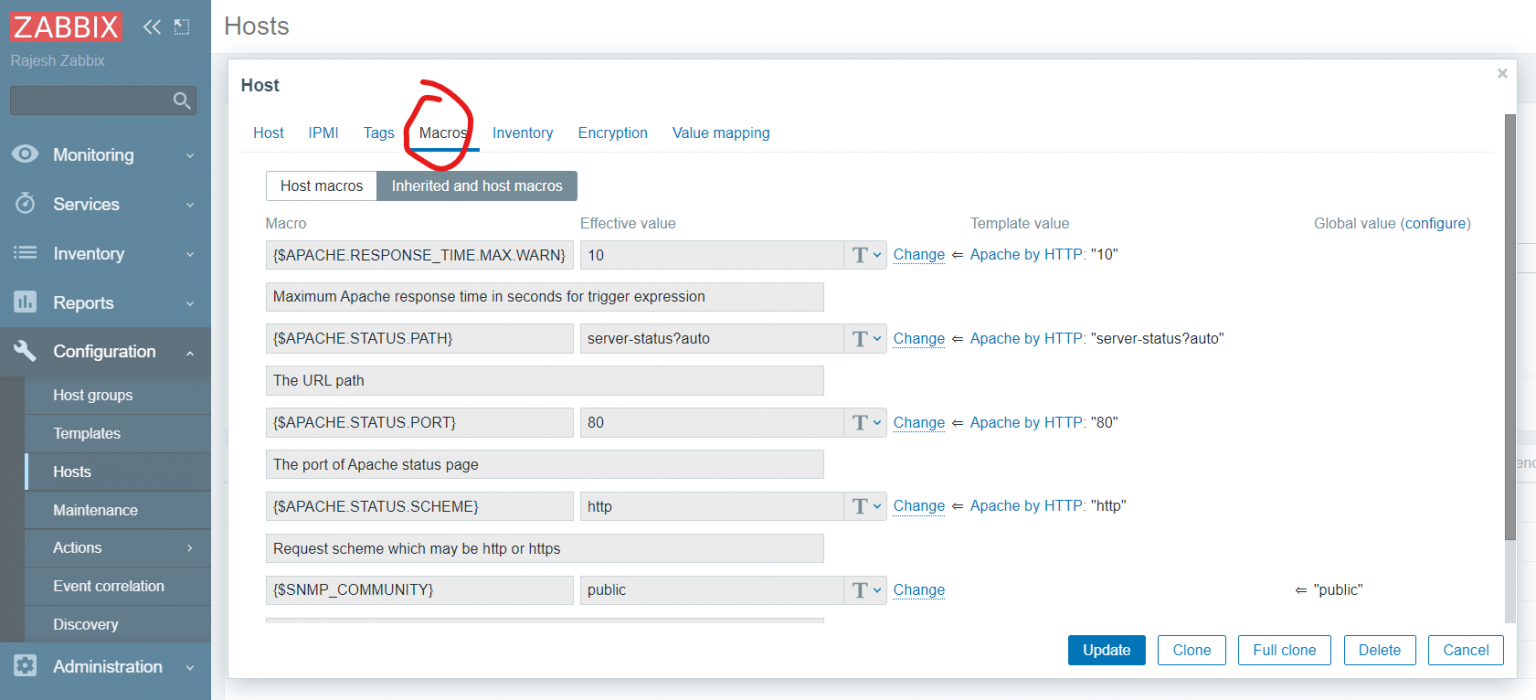Switch to Host macros view

321,186
